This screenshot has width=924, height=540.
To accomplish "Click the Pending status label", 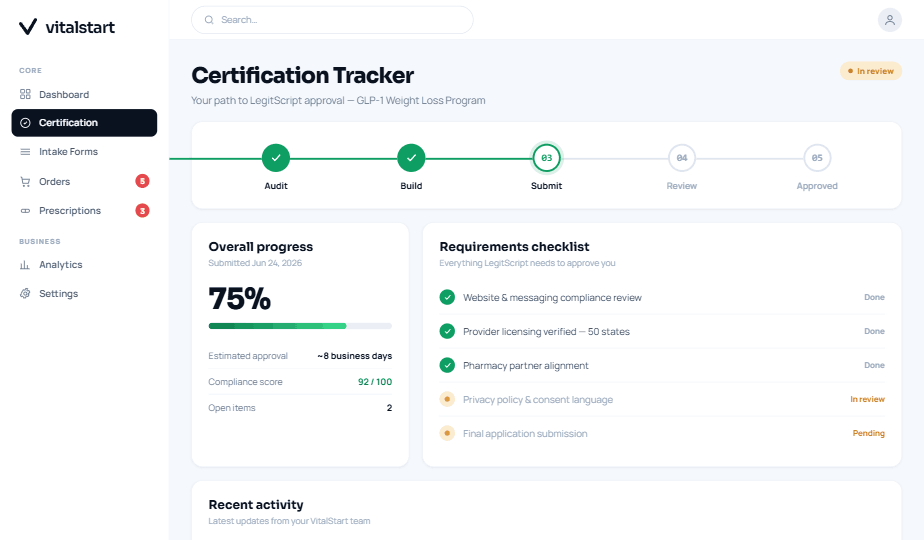I will click(x=869, y=433).
